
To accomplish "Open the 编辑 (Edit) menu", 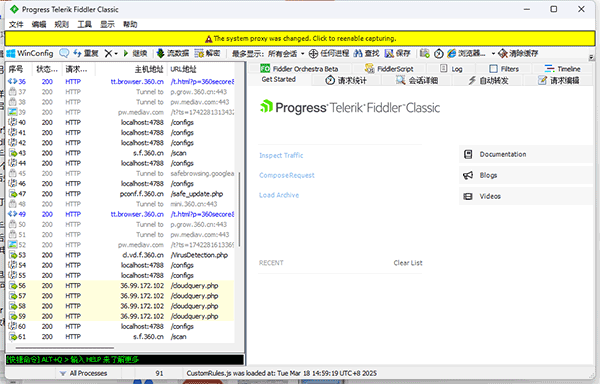I will coord(39,24).
